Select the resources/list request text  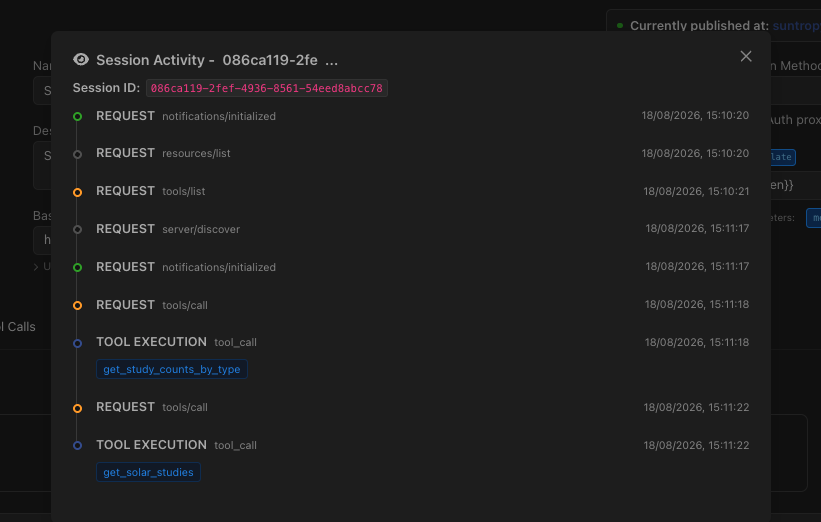coord(196,153)
